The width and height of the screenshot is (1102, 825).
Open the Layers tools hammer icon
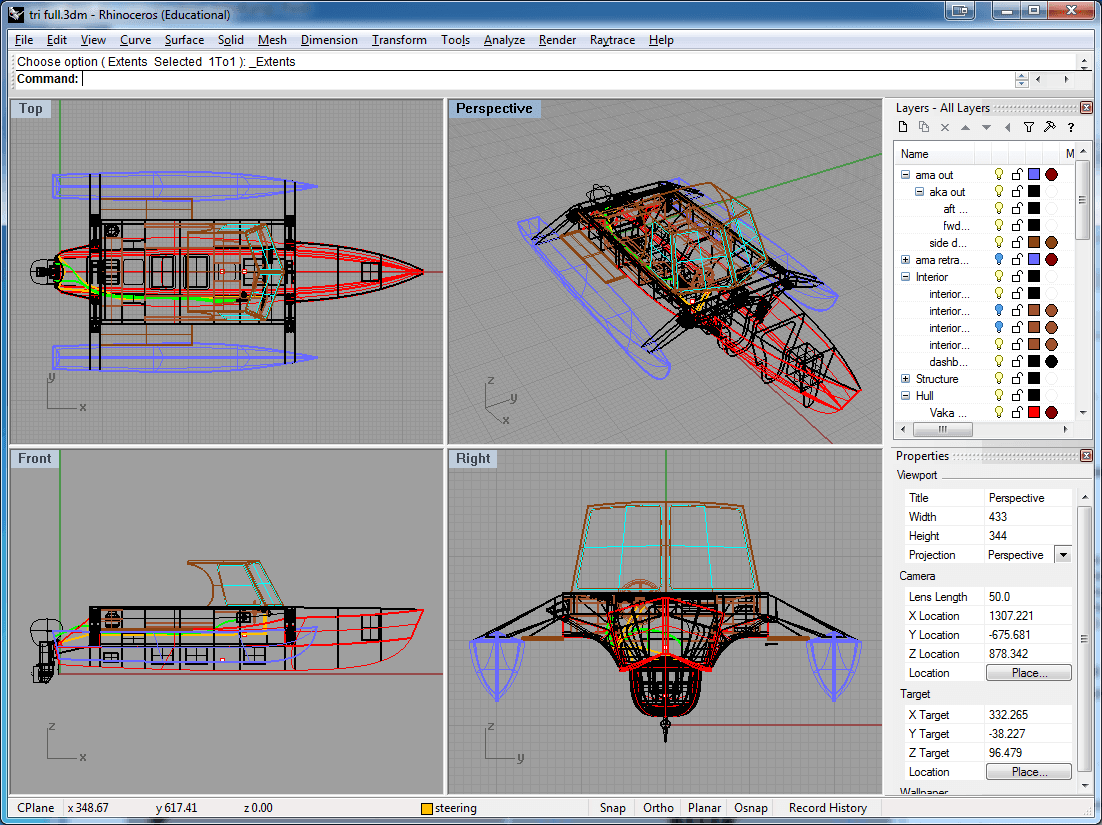1049,127
